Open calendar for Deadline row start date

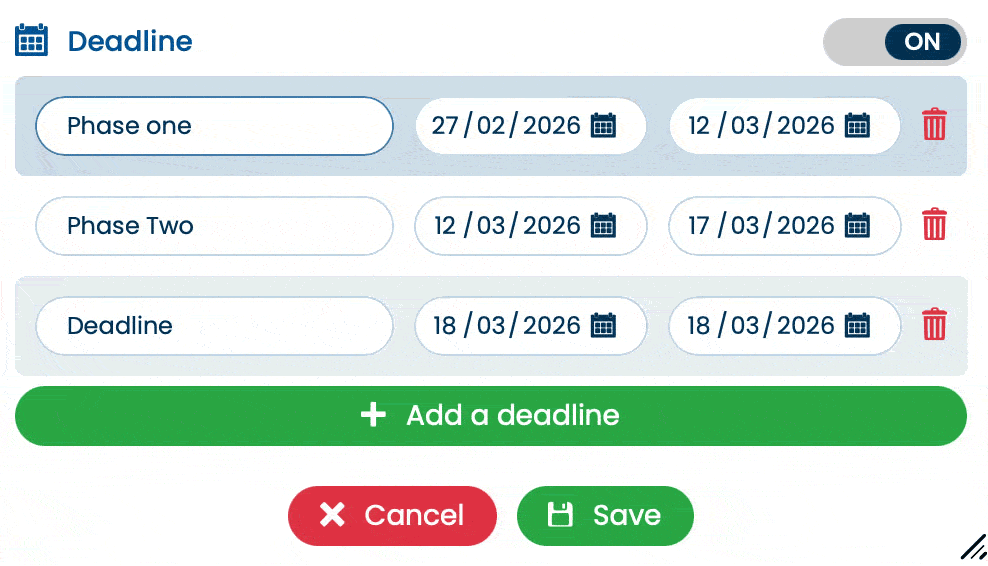603,326
